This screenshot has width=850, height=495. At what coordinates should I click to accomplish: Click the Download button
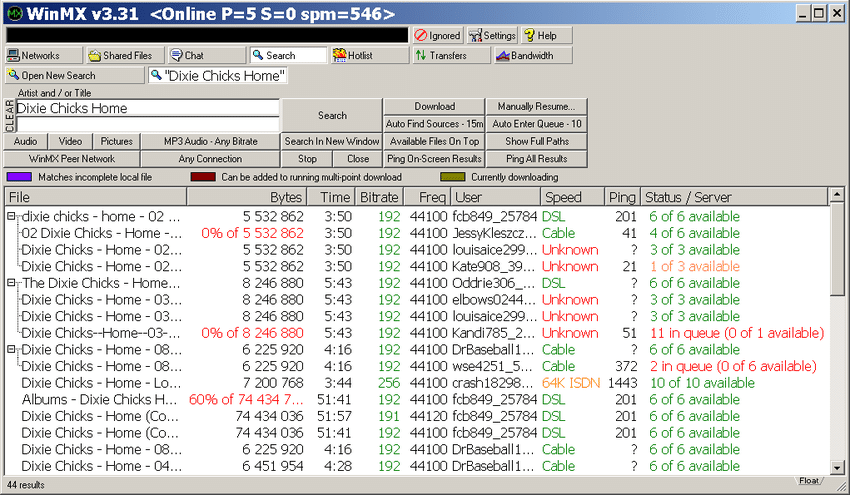[x=434, y=106]
